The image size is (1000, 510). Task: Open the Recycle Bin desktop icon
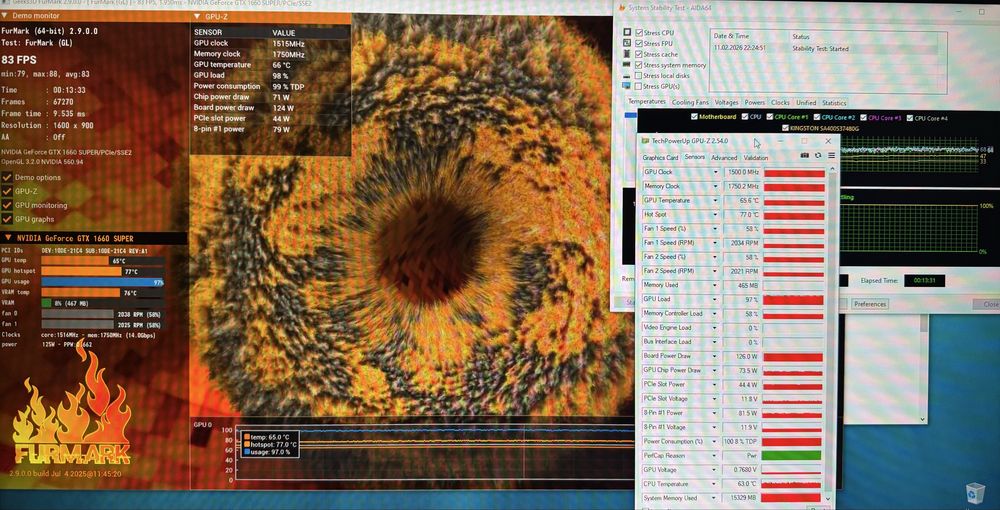pyautogui.click(x=975, y=492)
